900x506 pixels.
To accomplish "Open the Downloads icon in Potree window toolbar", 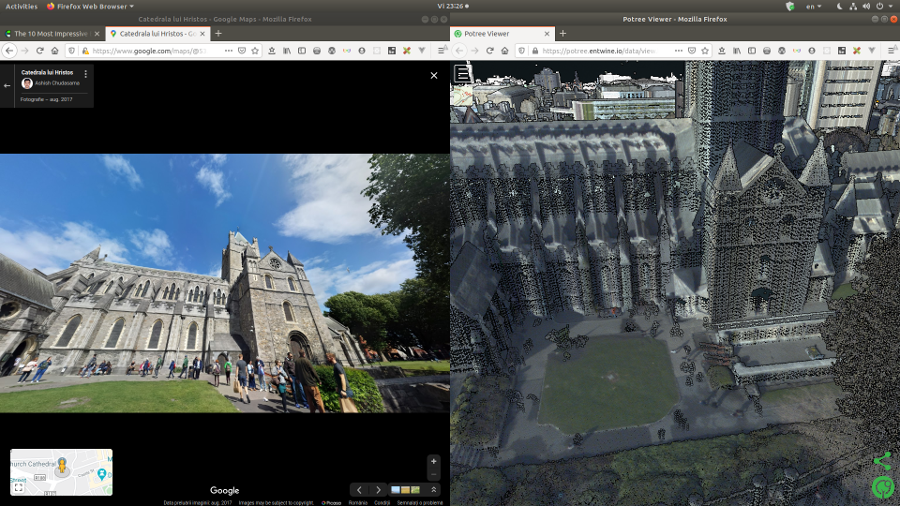I will pyautogui.click(x=721, y=50).
